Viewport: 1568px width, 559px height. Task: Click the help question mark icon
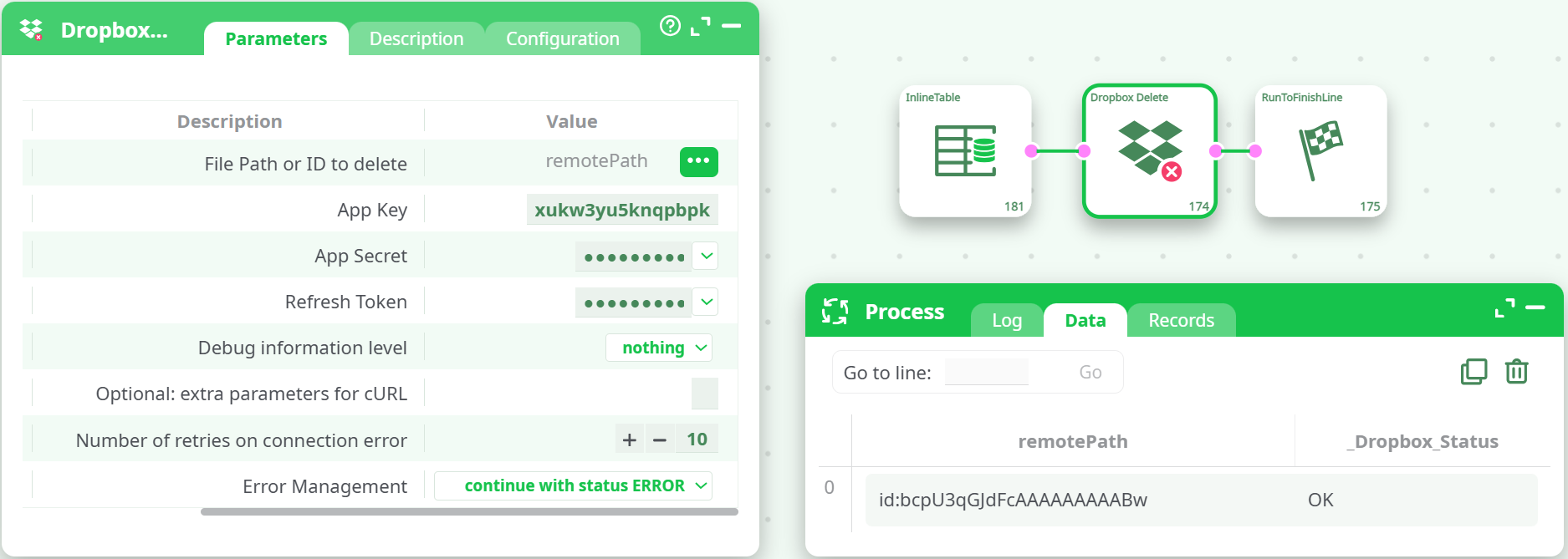click(670, 26)
